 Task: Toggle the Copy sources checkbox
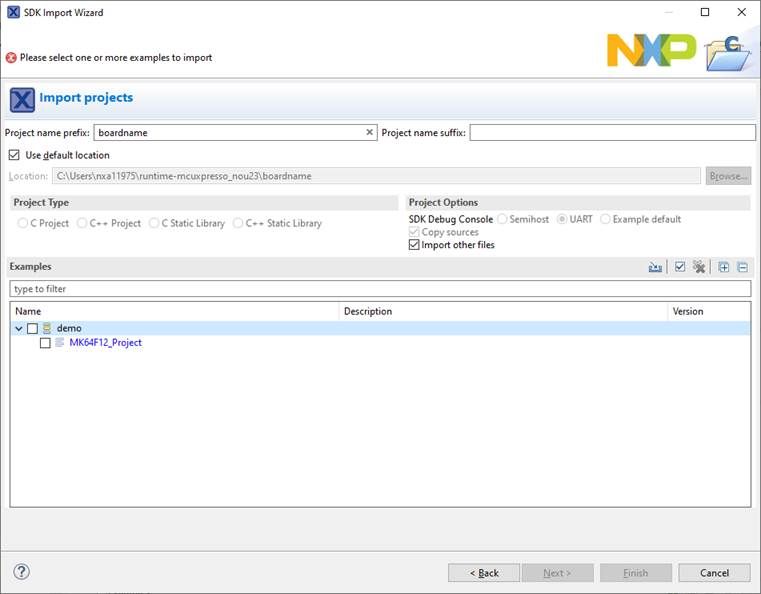point(414,232)
